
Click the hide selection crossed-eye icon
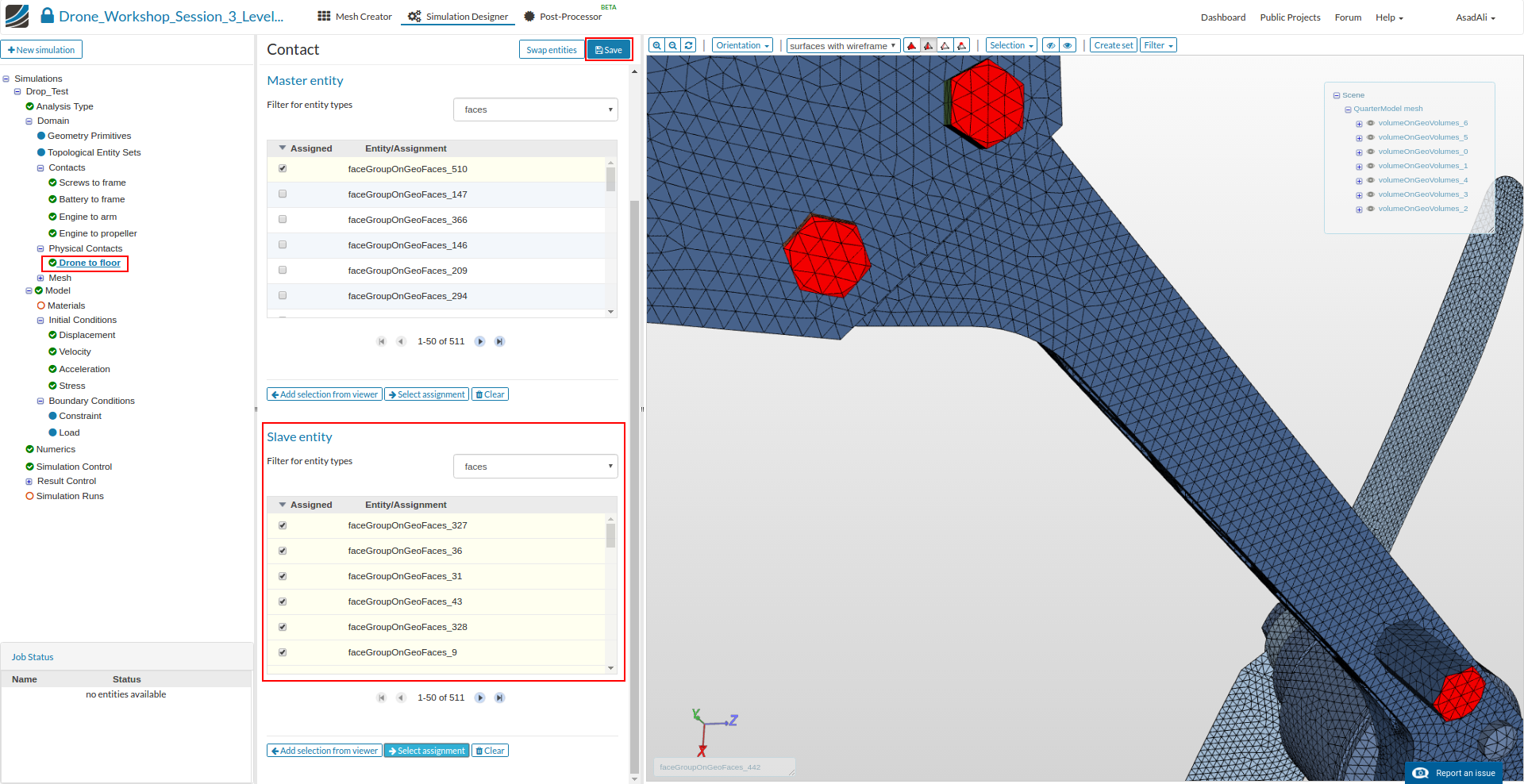(x=1051, y=46)
